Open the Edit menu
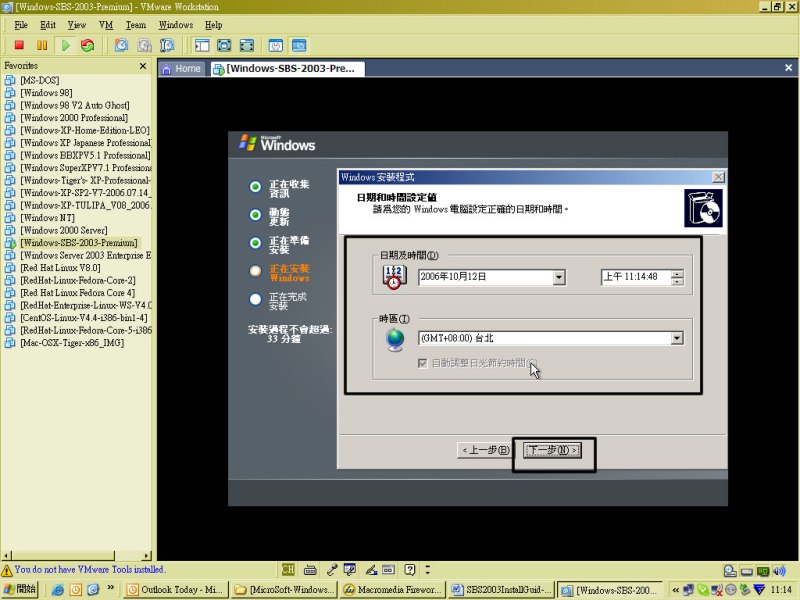800x600 pixels. pos(48,24)
